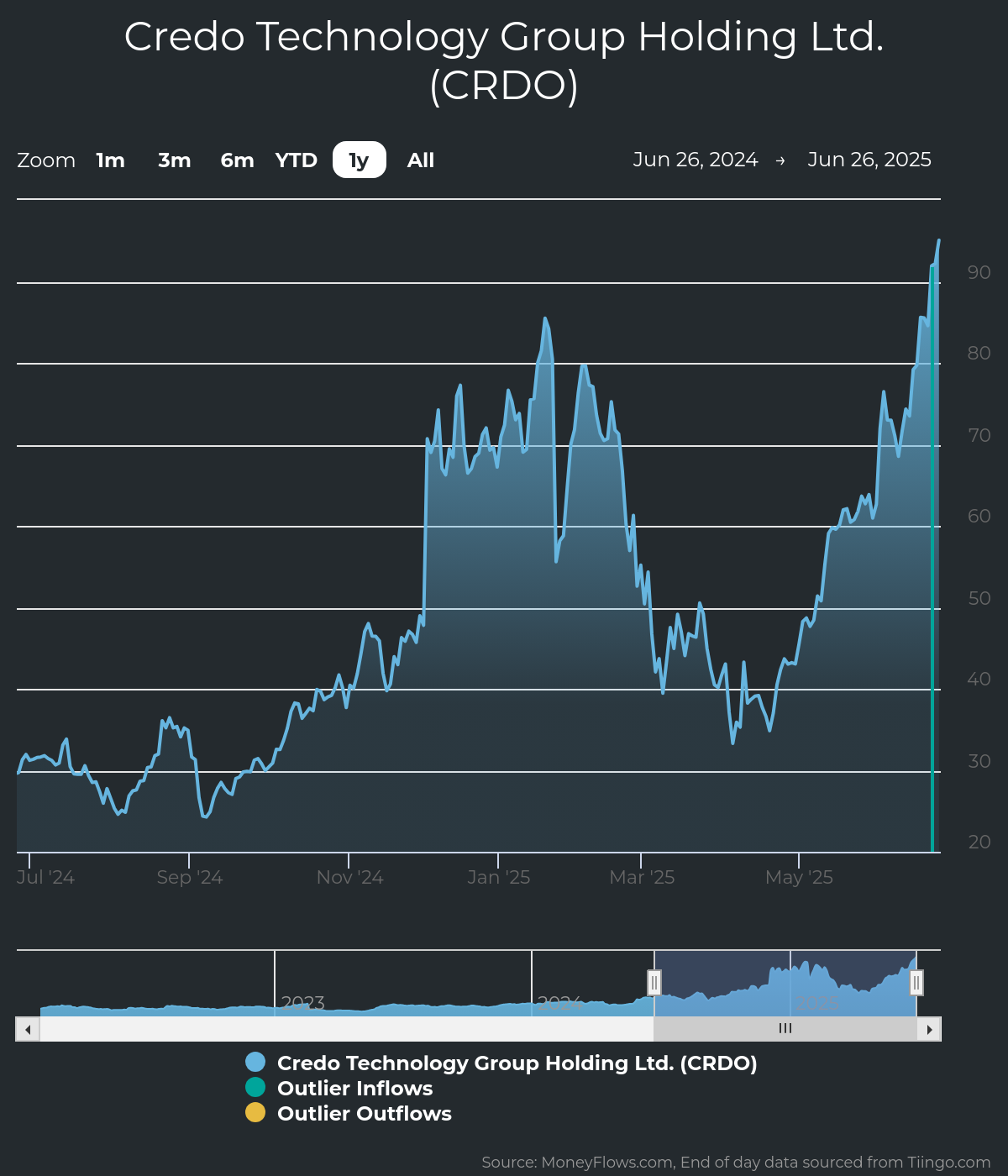The height and width of the screenshot is (1176, 1008).
Task: Toggle the Credo Technology (CRDO) legend series
Action: click(501, 1063)
